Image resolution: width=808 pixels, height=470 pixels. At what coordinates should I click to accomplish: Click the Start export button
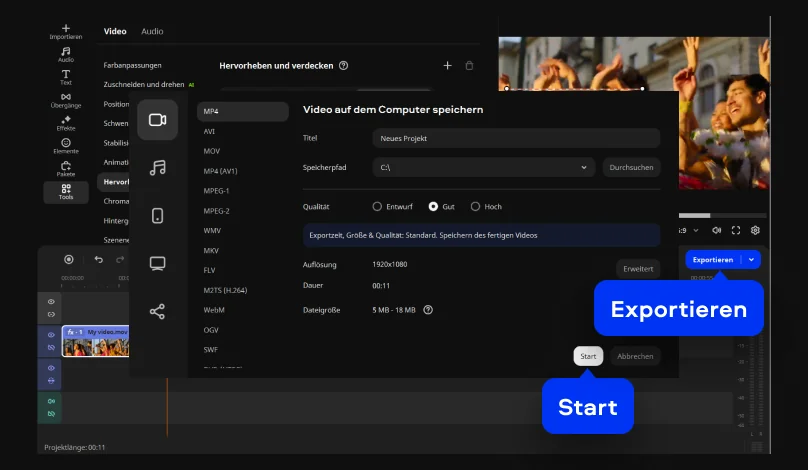pyautogui.click(x=588, y=356)
